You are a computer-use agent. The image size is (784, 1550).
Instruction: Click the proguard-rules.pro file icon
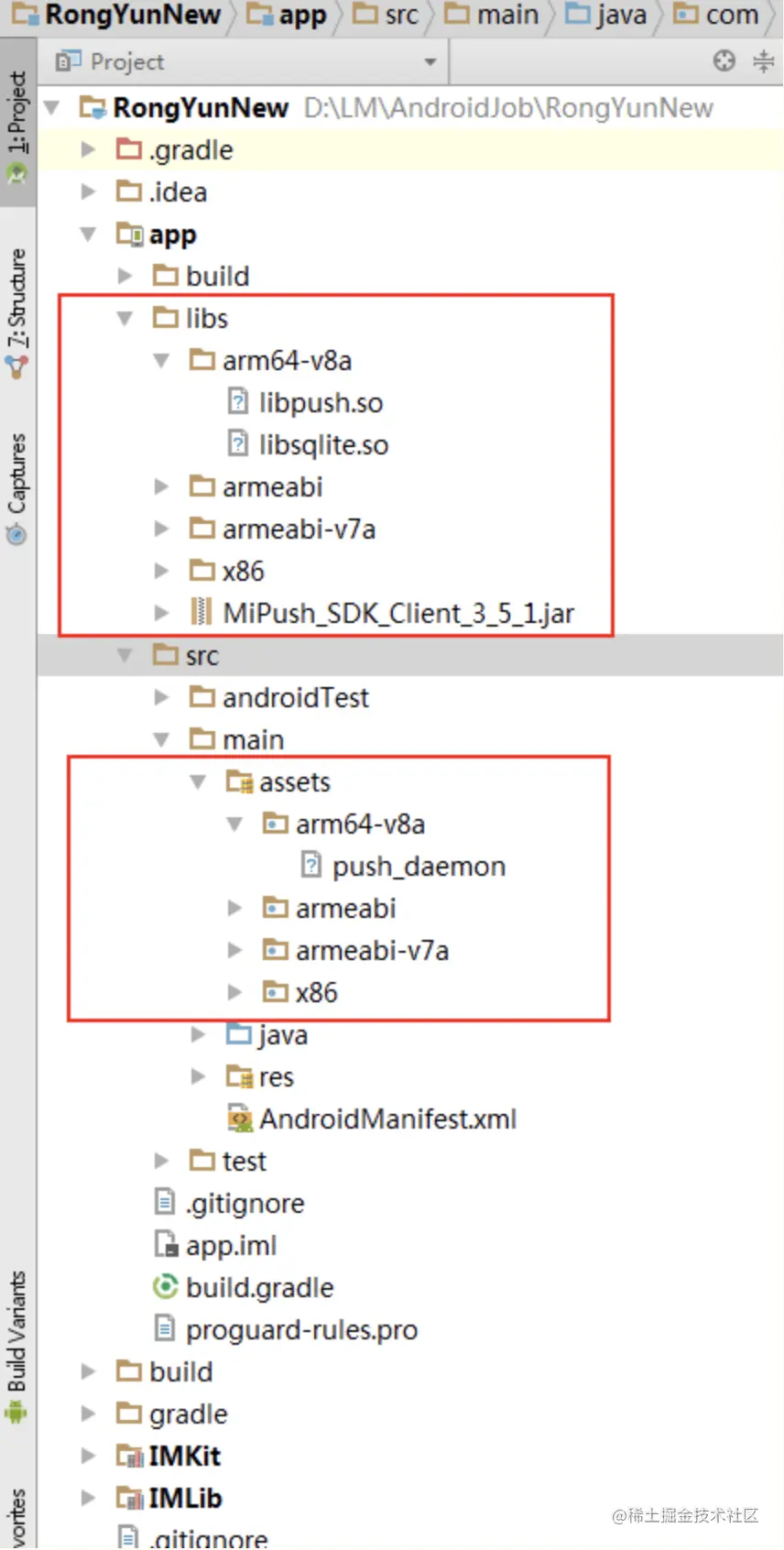(165, 1329)
